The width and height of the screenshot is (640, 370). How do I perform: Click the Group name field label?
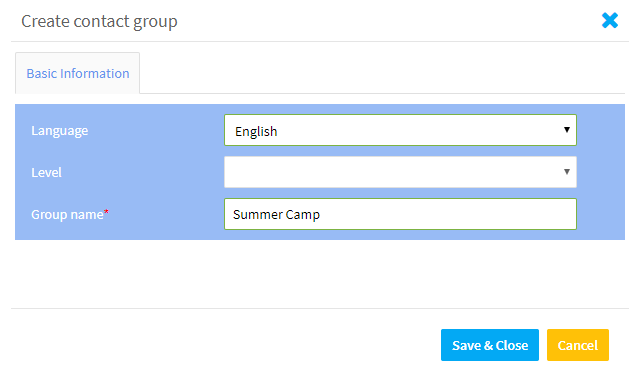tap(67, 215)
